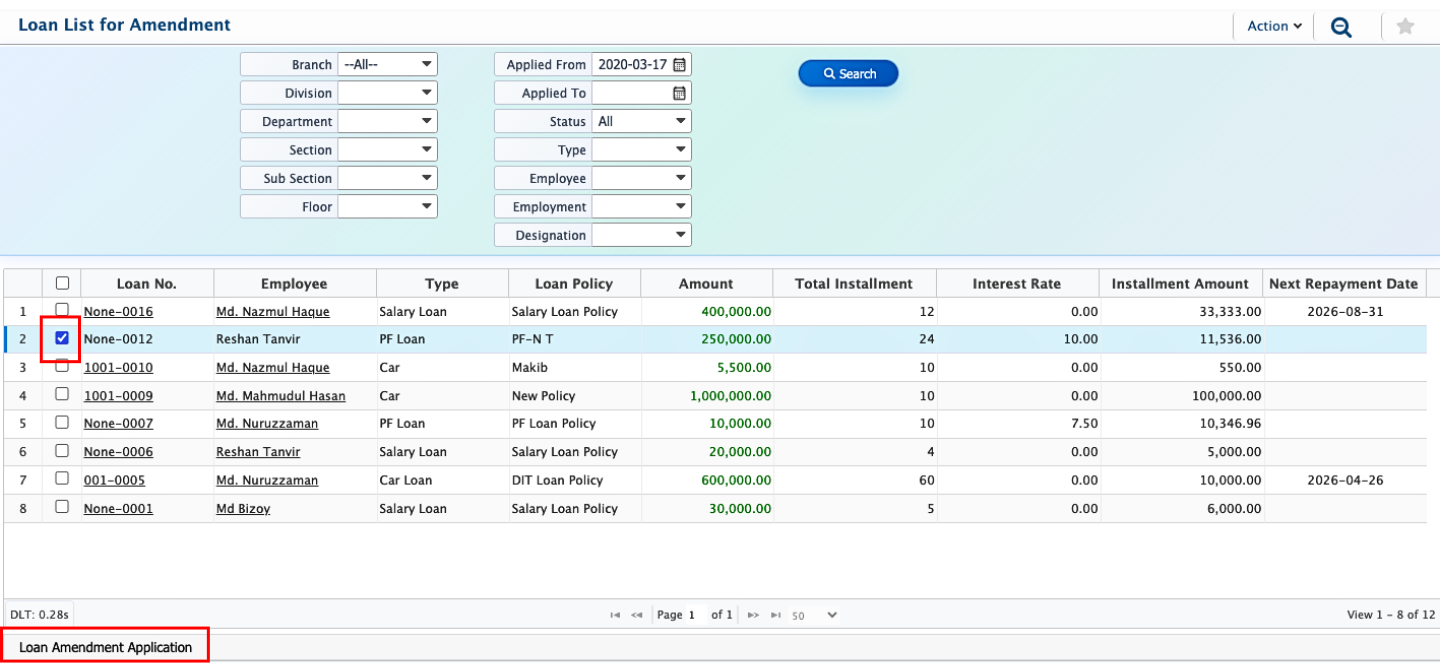The height and width of the screenshot is (667, 1440).
Task: Open the Status dropdown showing All
Action: tap(641, 121)
